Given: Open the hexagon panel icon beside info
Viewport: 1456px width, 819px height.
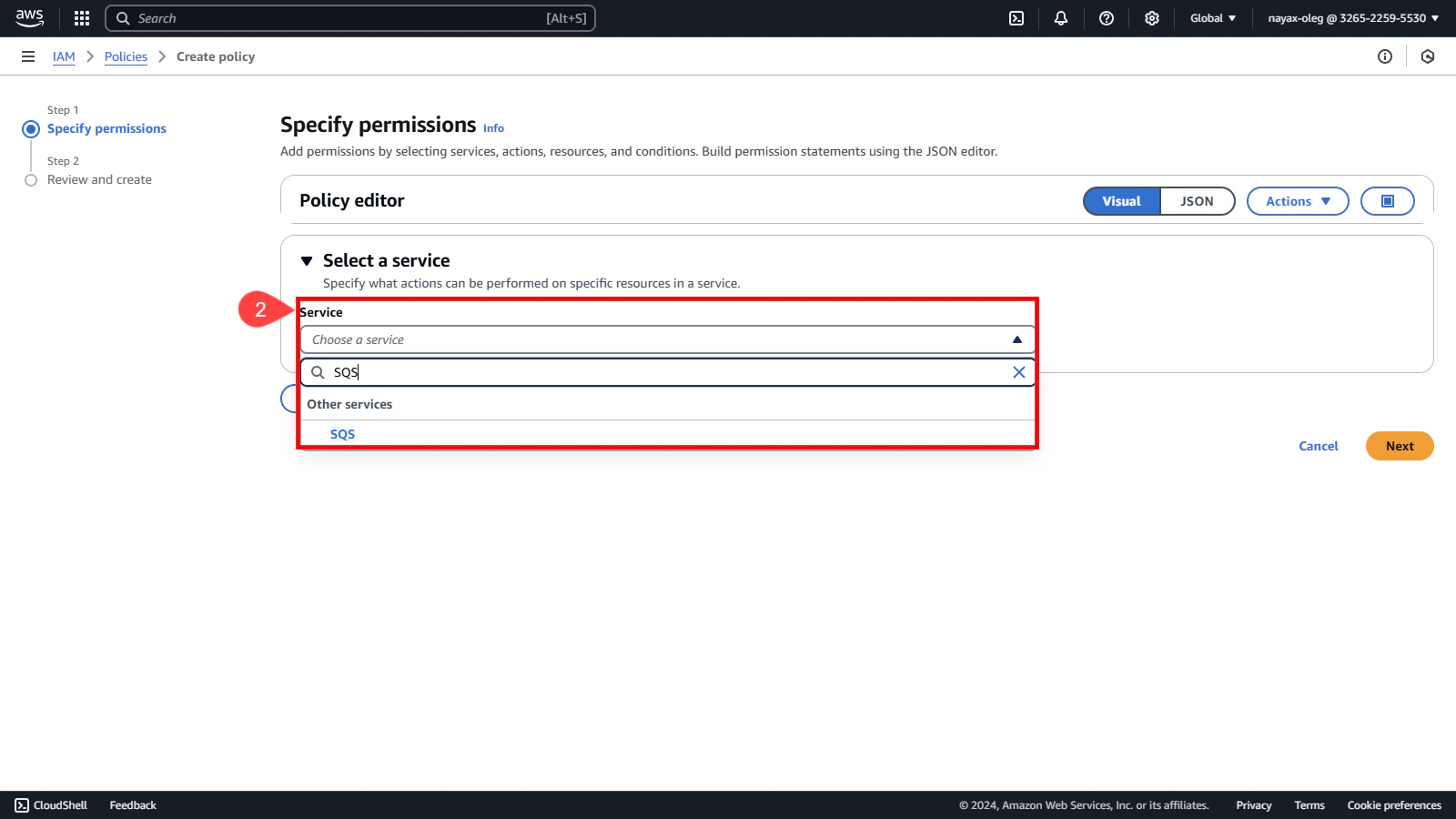Looking at the screenshot, I should pos(1428,56).
